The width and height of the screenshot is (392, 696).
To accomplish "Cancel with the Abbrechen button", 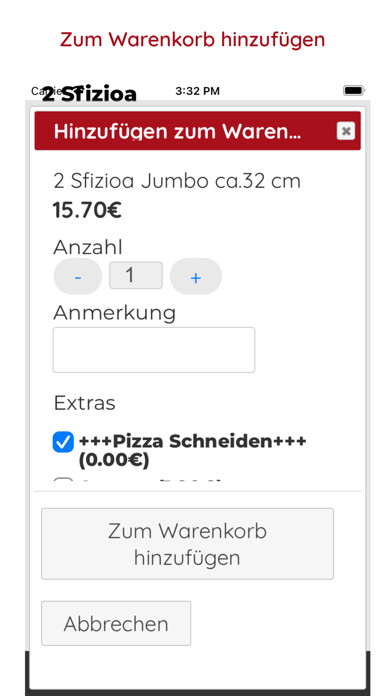I will click(x=116, y=623).
